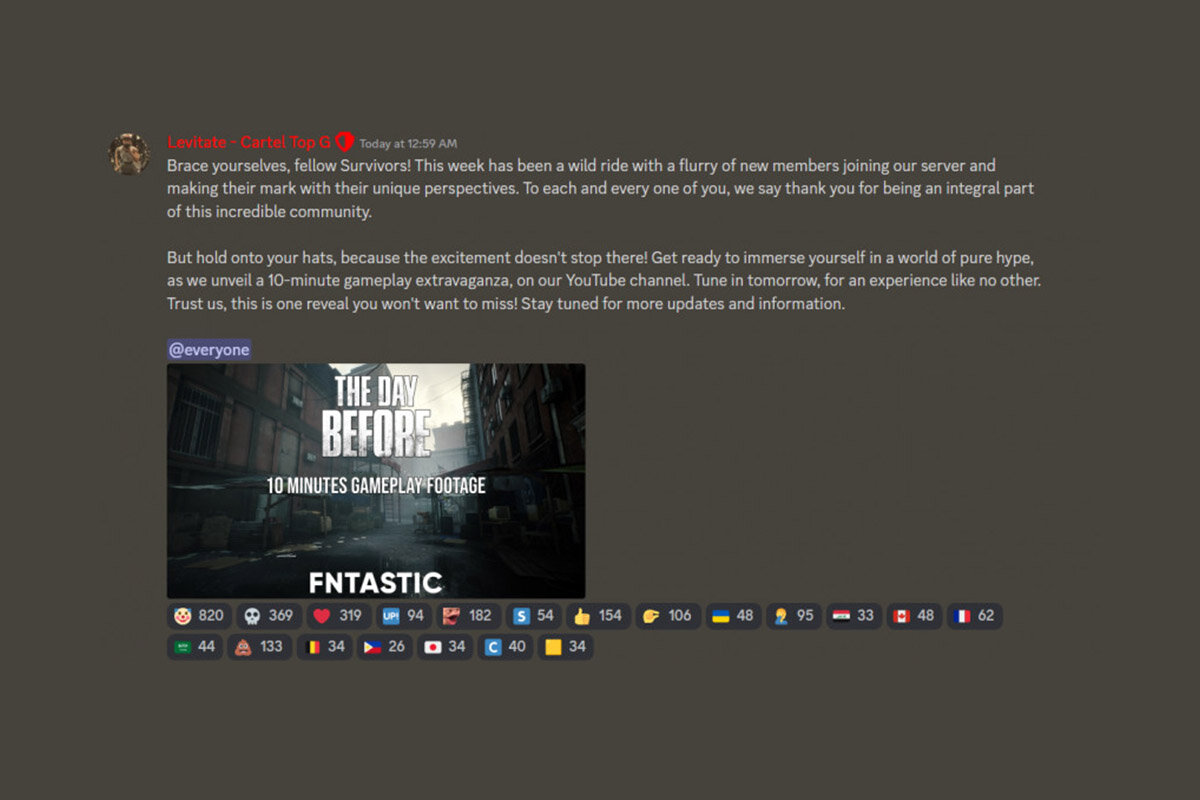Image resolution: width=1200 pixels, height=800 pixels.
Task: Click the Japan flag reaction
Action: (x=445, y=647)
